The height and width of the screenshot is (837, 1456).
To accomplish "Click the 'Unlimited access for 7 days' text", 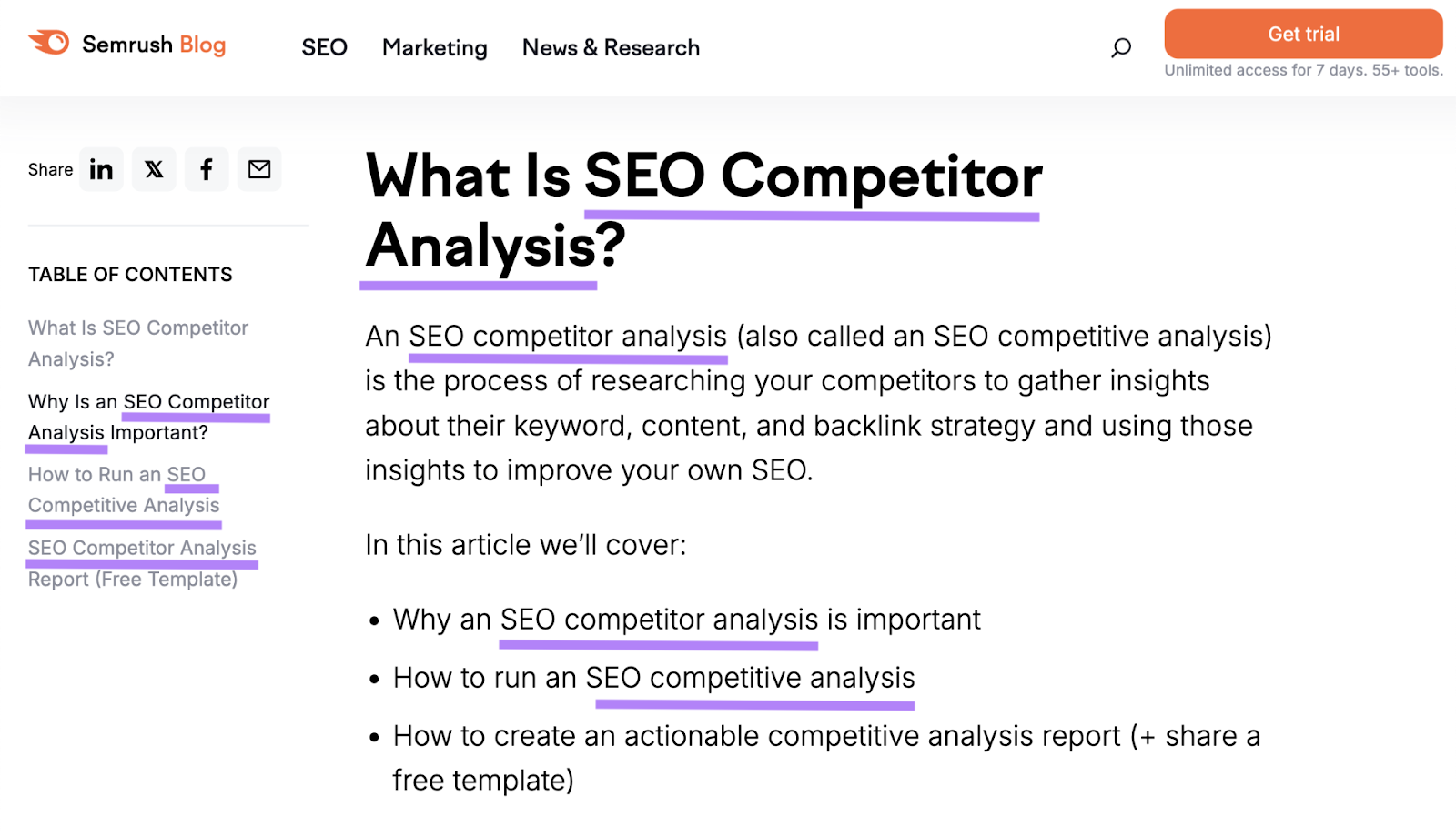I will (1303, 70).
